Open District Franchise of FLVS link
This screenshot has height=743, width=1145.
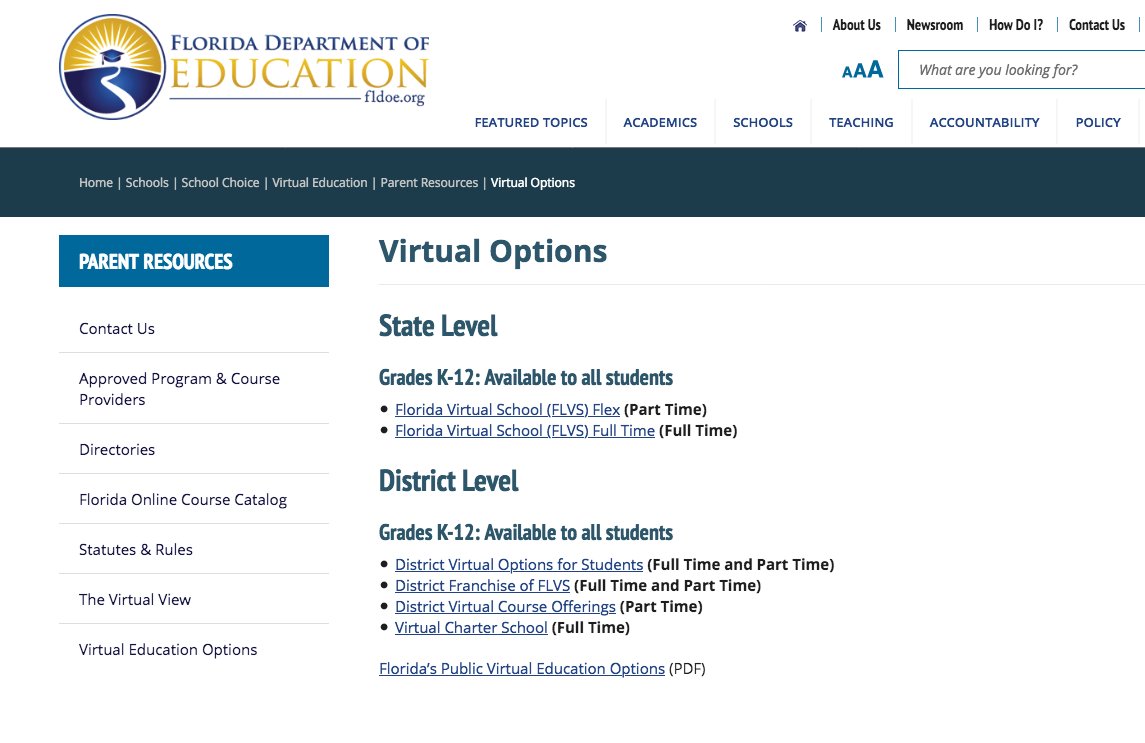[x=483, y=586]
